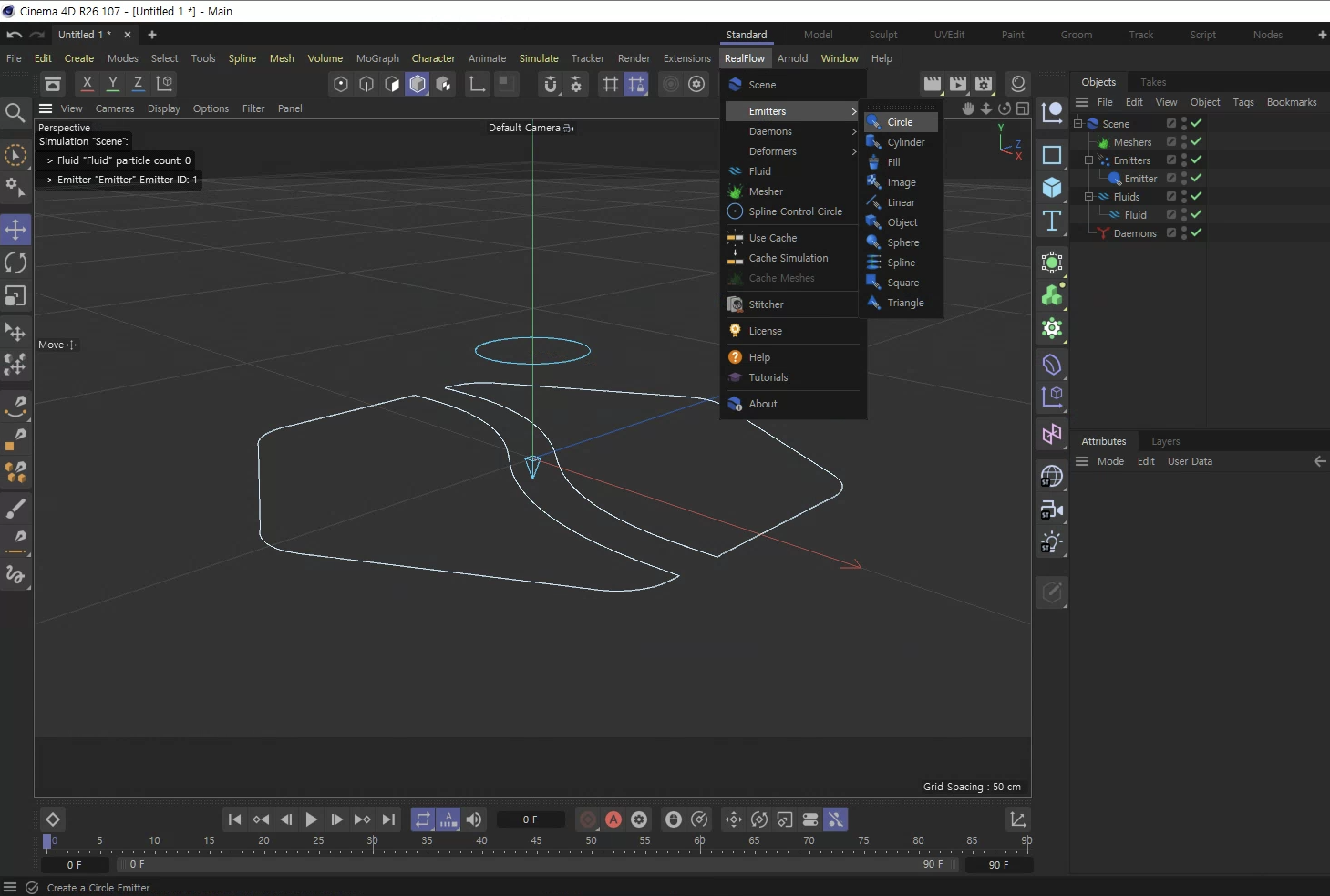Open the MoGraph menu
Screen dimensions: 1330x896
(377, 58)
